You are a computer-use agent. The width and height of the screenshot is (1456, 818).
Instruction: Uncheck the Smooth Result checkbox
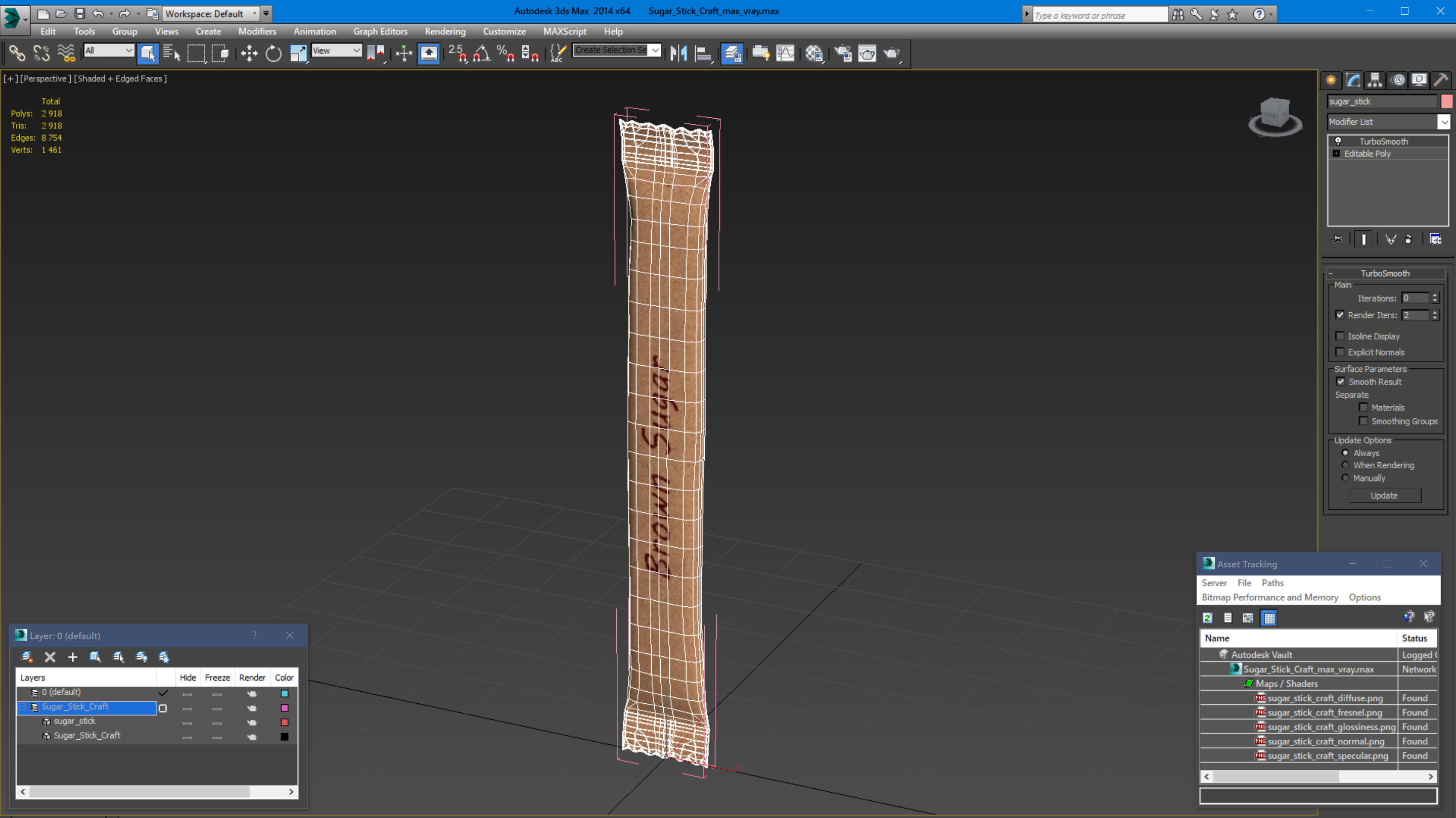[x=1341, y=382]
